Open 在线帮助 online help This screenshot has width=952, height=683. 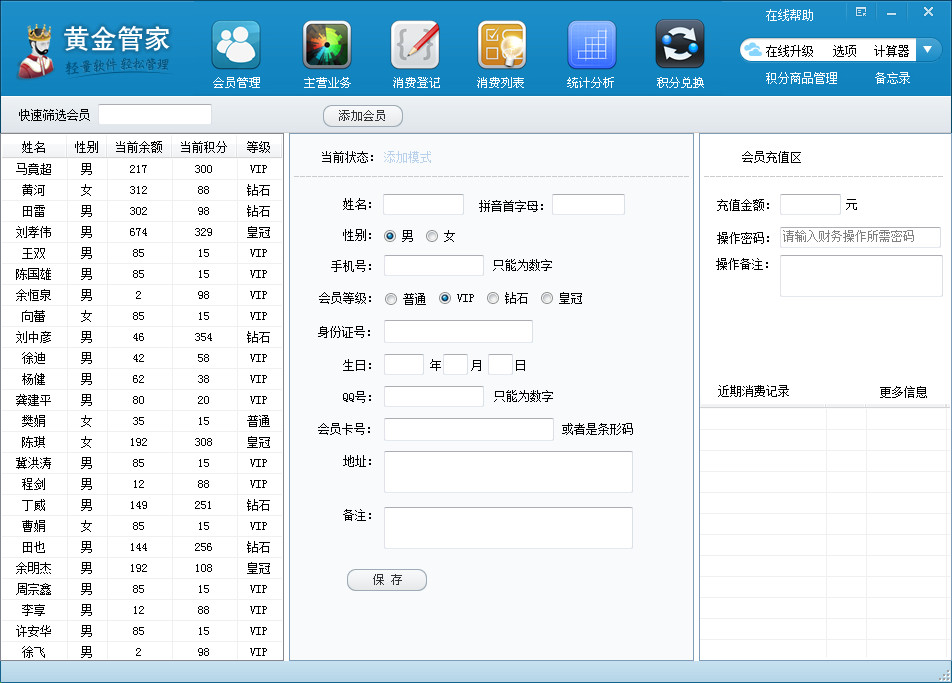789,15
